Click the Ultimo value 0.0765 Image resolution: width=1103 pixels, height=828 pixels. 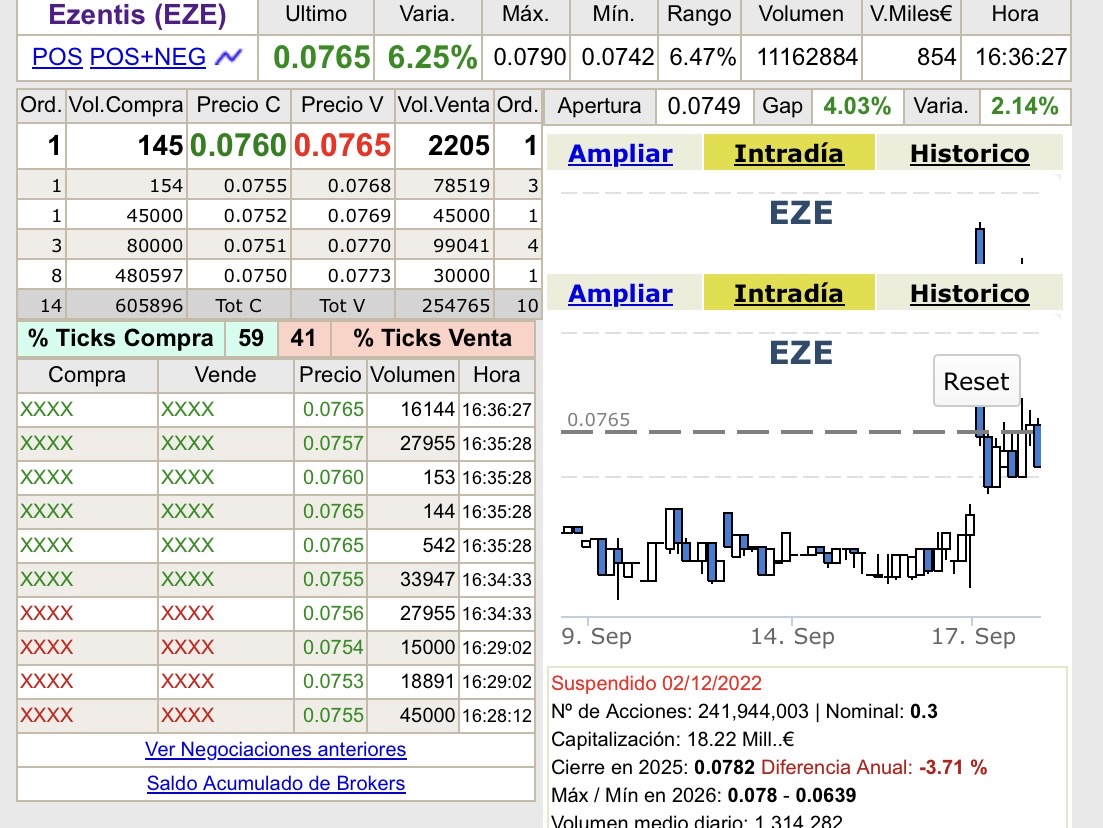tap(321, 57)
